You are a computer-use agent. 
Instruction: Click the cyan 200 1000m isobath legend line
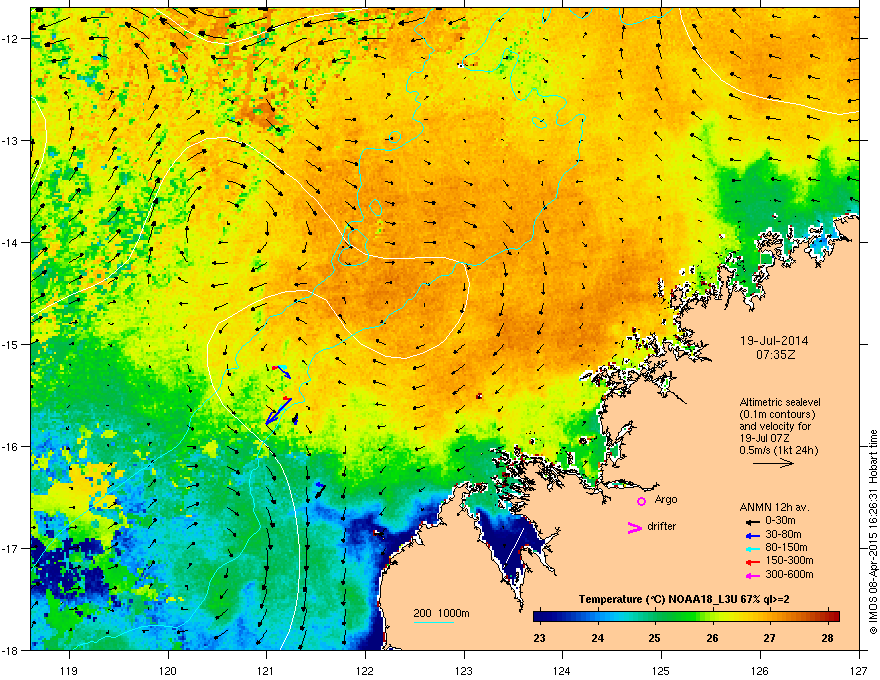coord(434,623)
